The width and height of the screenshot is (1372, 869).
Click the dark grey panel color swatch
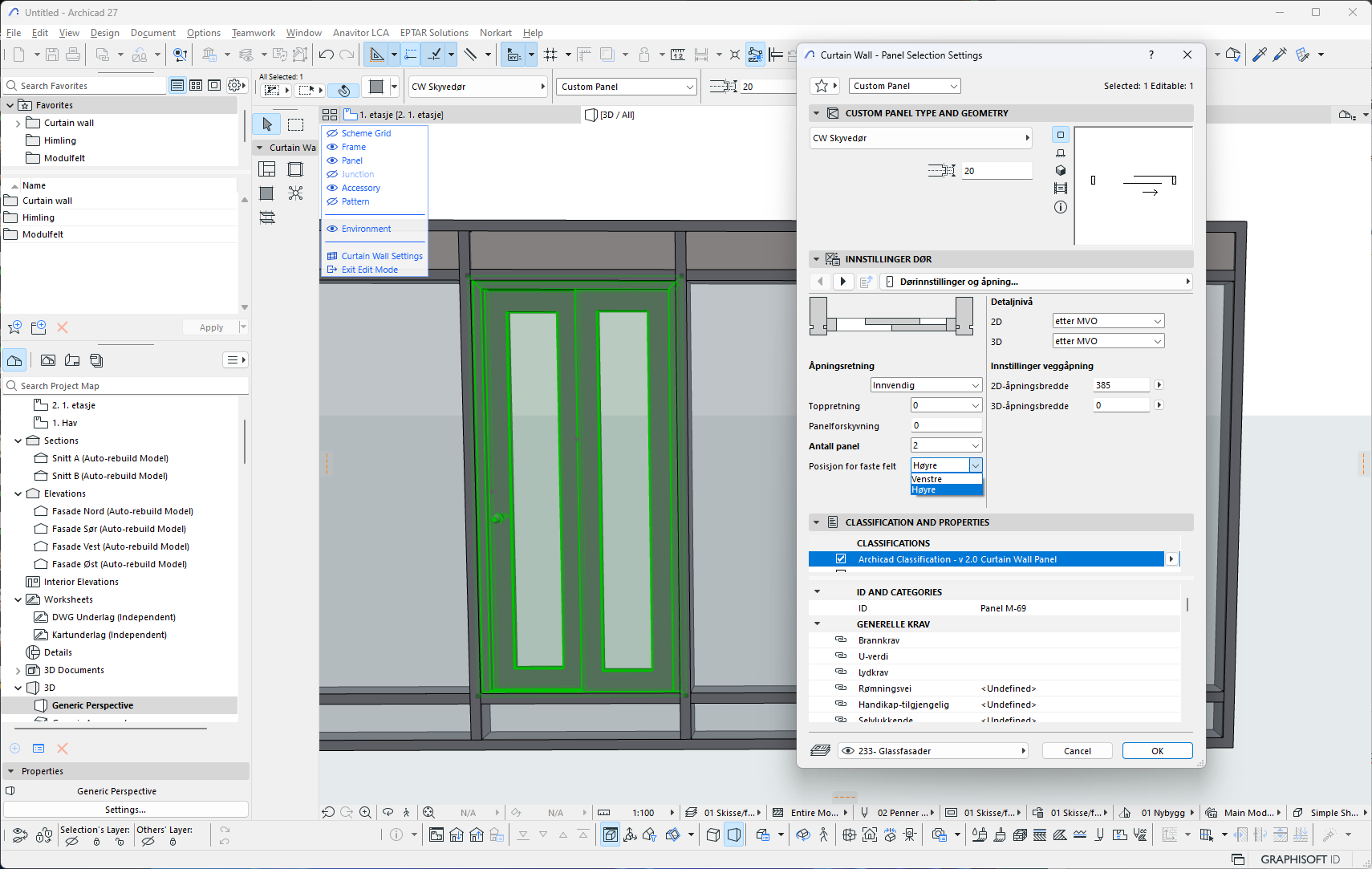pyautogui.click(x=376, y=87)
